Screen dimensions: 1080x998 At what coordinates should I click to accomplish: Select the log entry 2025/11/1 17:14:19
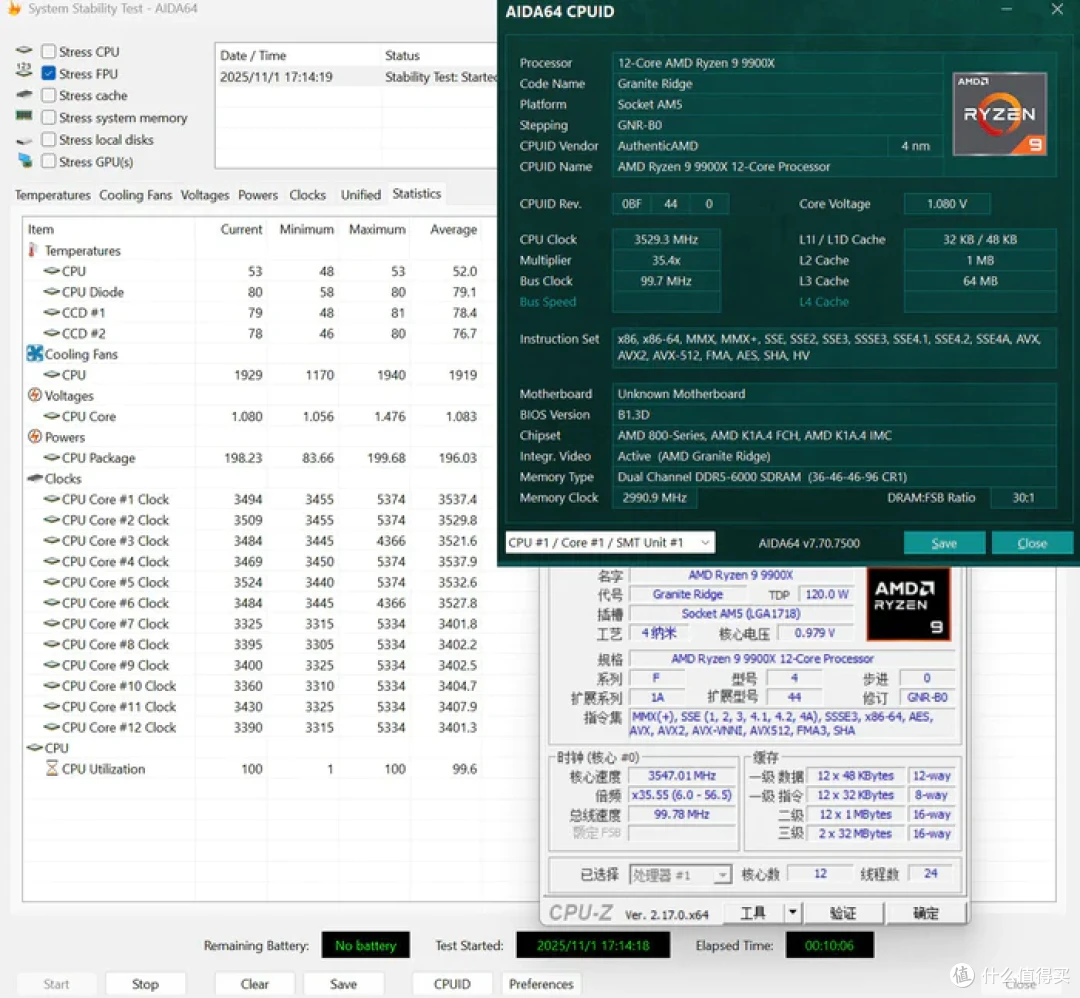pyautogui.click(x=356, y=76)
